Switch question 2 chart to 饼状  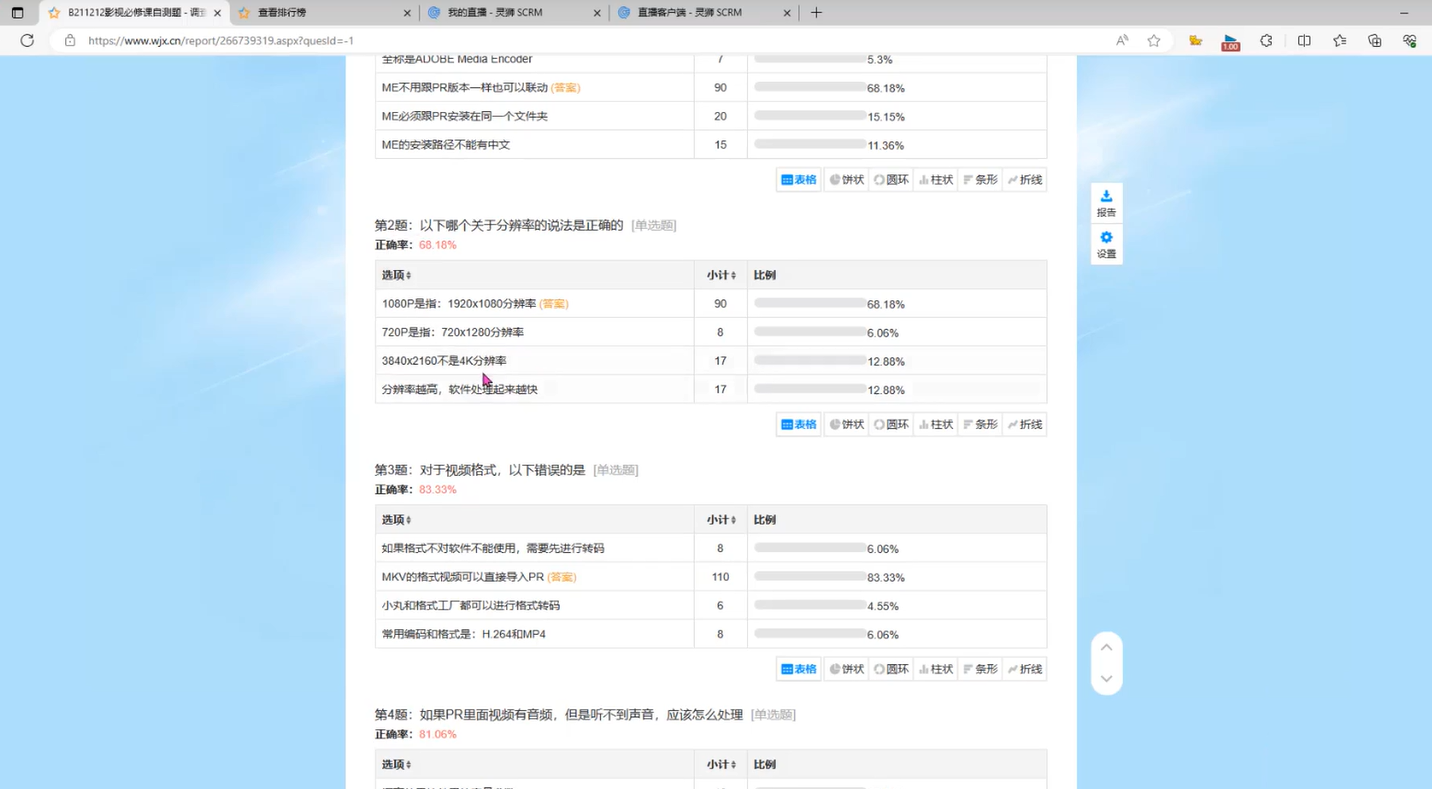[x=846, y=425]
